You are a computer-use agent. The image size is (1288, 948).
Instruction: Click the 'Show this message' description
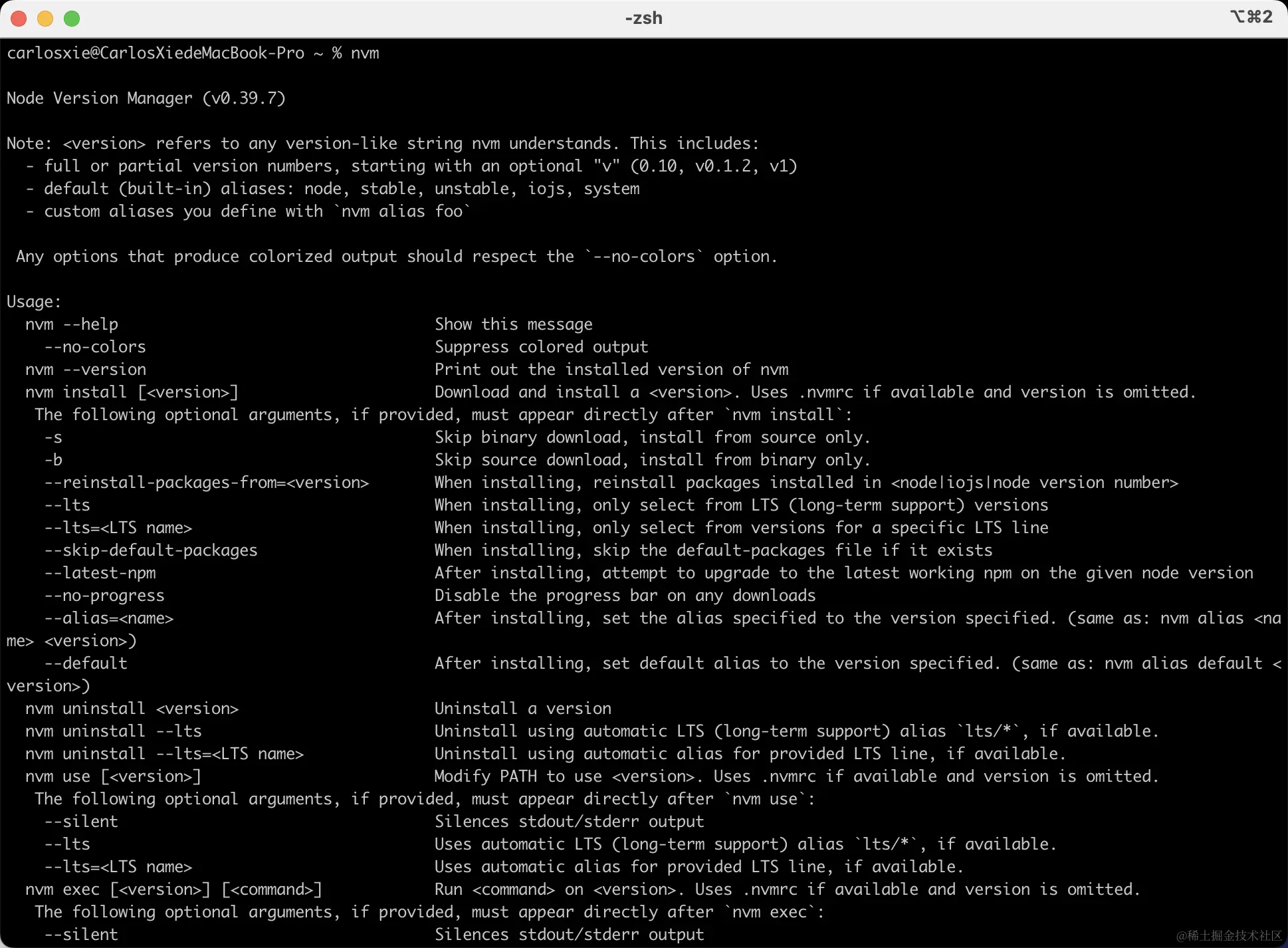[513, 324]
